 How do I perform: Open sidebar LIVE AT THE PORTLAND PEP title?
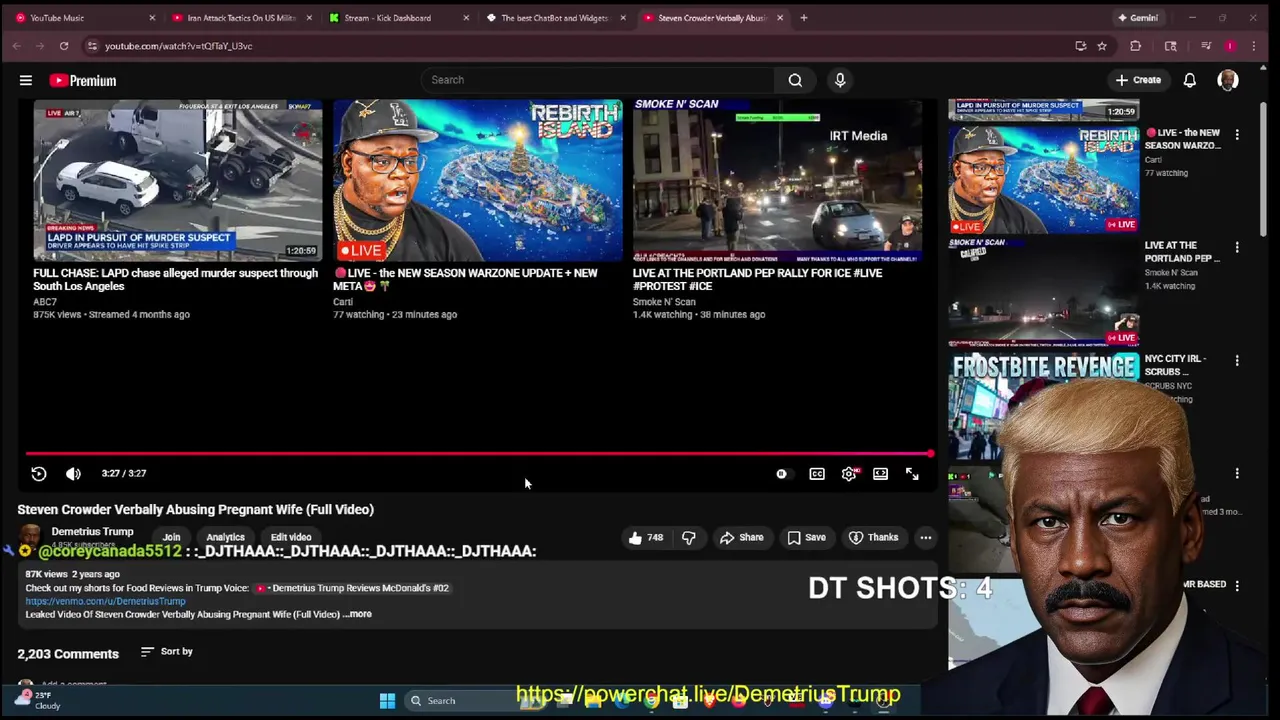(x=1183, y=252)
